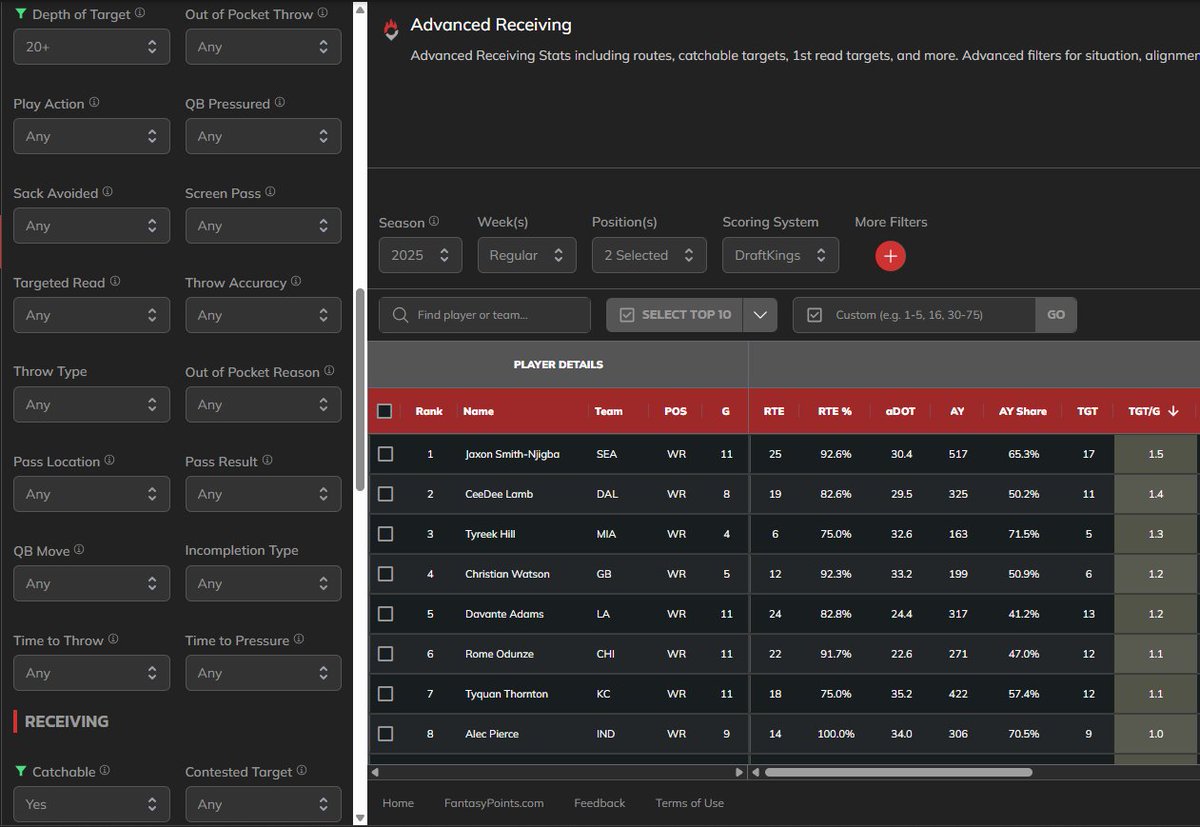Click the info icon beside Out of Pocket Reason
Image resolution: width=1200 pixels, height=827 pixels.
coord(329,371)
